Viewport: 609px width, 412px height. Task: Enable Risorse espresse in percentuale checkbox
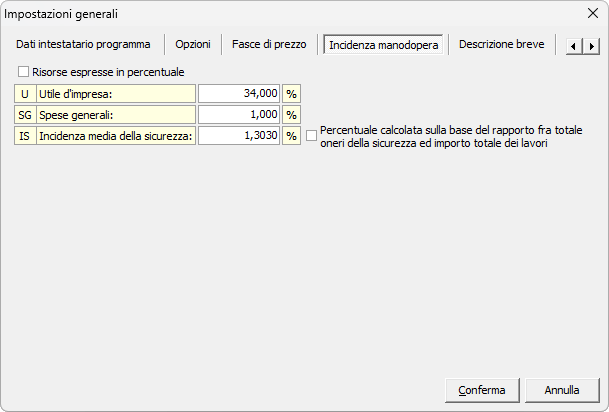[24, 72]
